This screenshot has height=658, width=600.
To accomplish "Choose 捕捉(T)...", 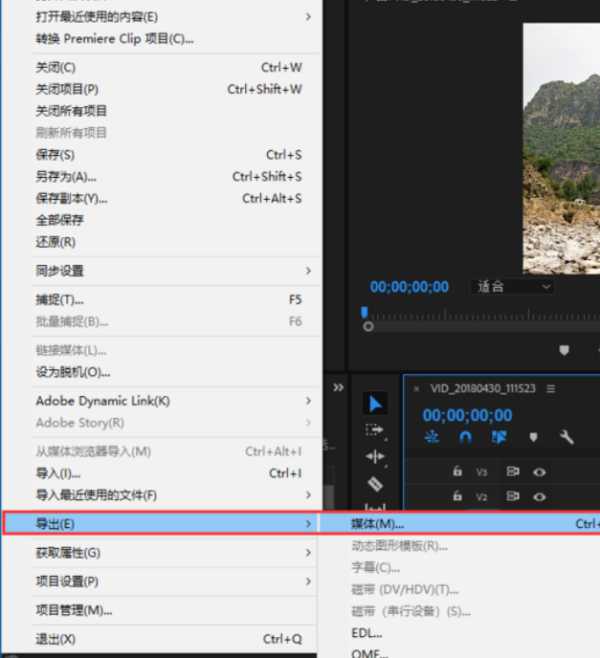I will 175,300.
